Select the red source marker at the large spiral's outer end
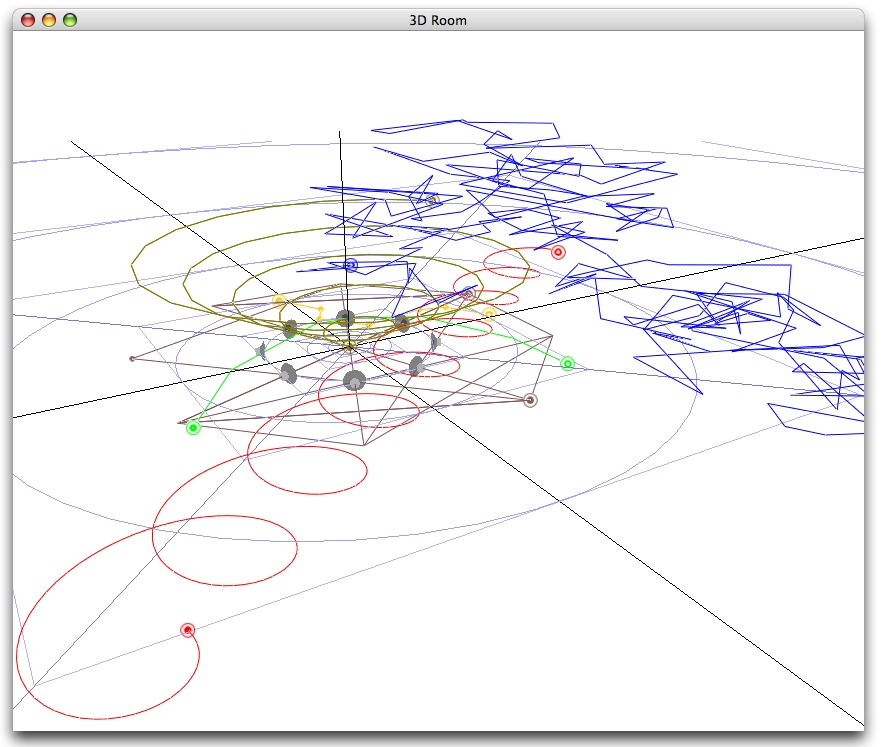This screenshot has height=747, width=881. pos(188,630)
